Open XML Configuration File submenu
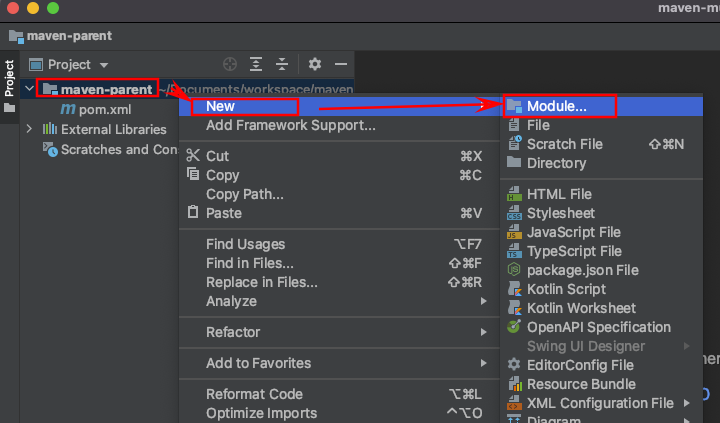 point(602,403)
